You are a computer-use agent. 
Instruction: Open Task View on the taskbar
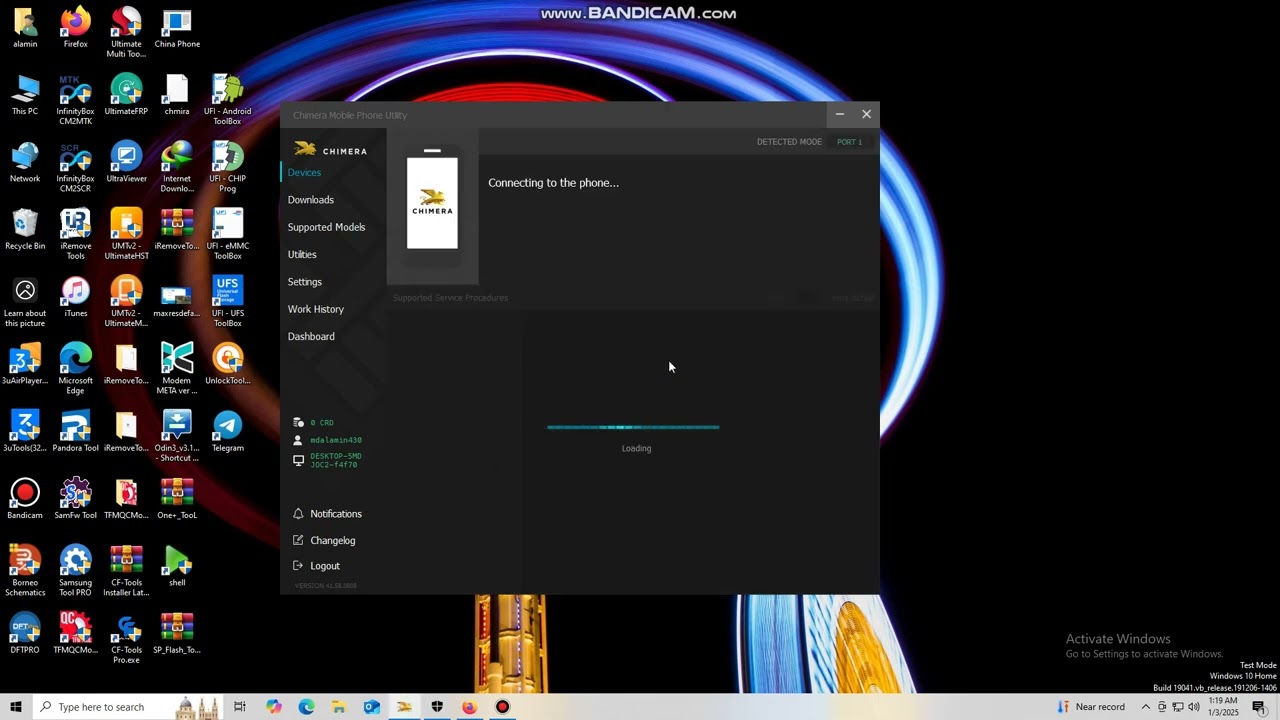(x=240, y=707)
